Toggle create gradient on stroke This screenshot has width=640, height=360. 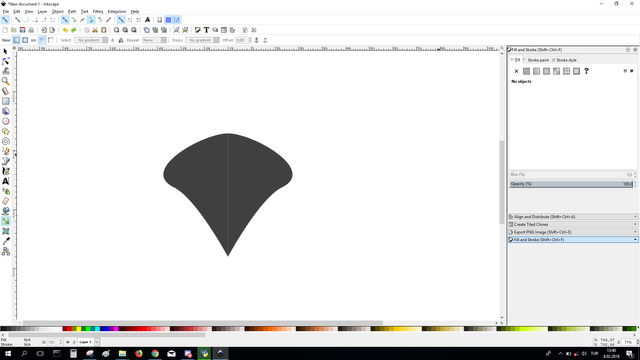tap(51, 40)
